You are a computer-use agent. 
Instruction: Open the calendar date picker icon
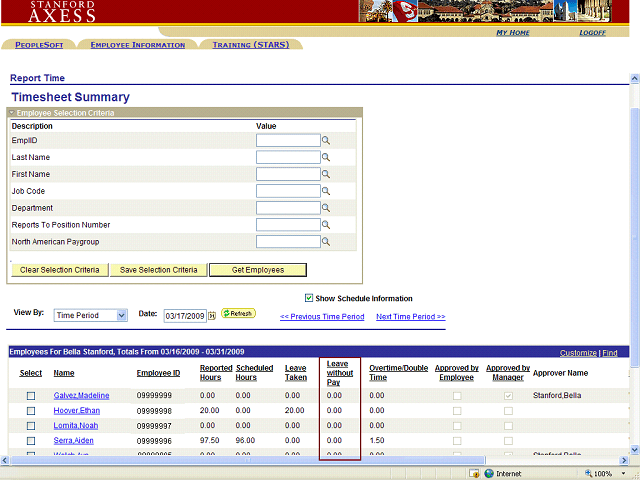point(212,316)
